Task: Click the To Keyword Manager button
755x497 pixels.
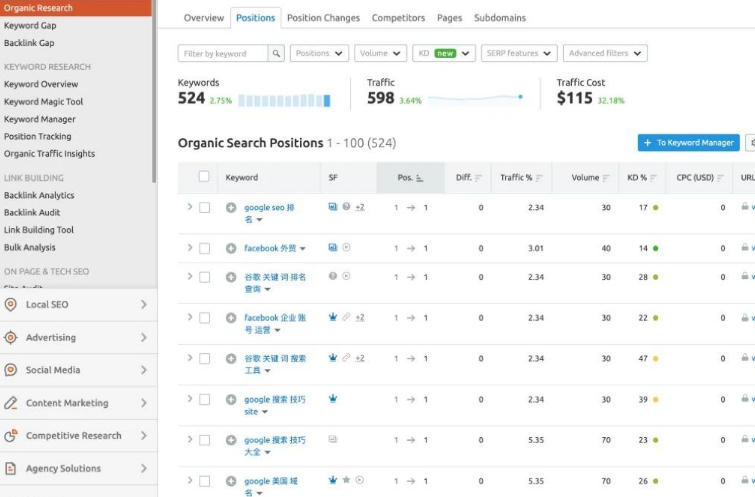Action: tap(689, 143)
